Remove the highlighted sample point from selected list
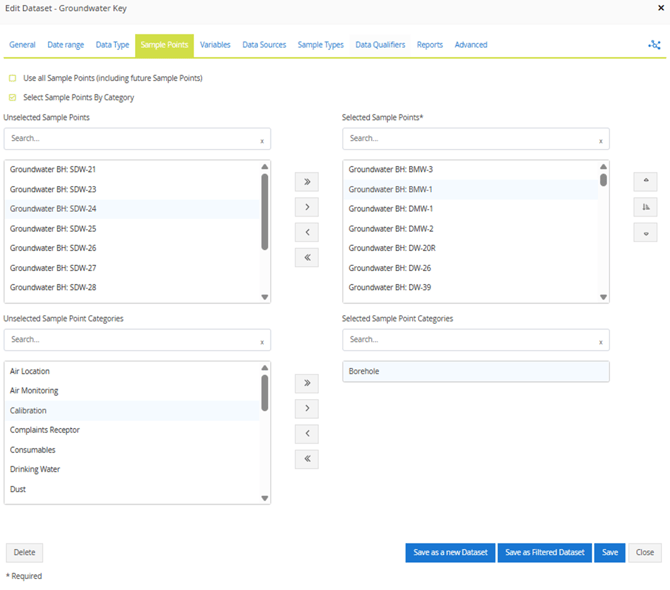 click(x=306, y=233)
